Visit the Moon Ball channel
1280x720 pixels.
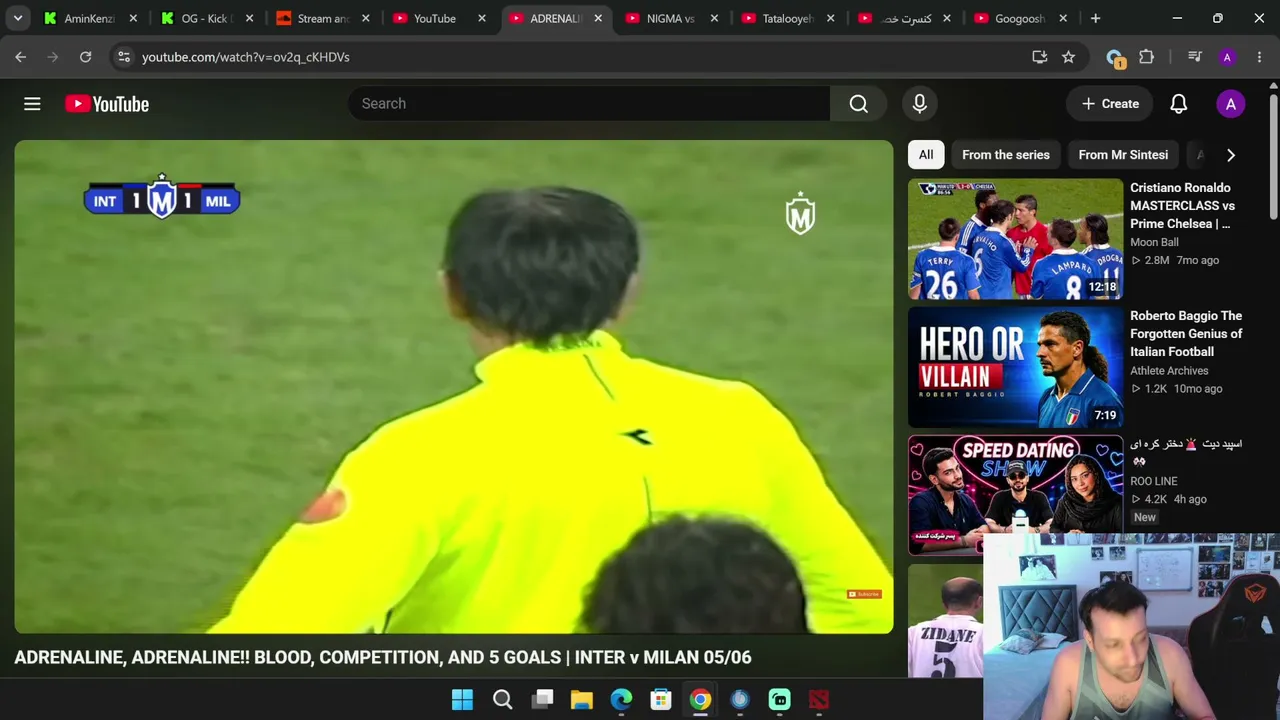click(1154, 242)
